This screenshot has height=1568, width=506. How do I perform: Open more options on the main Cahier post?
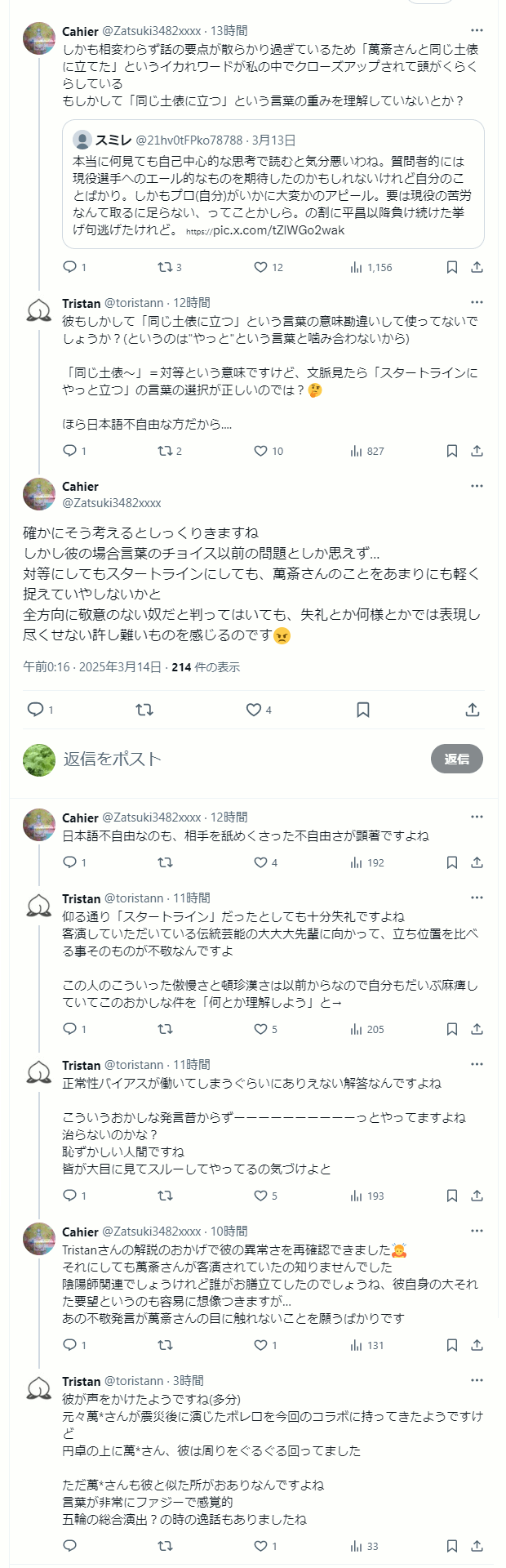[477, 486]
